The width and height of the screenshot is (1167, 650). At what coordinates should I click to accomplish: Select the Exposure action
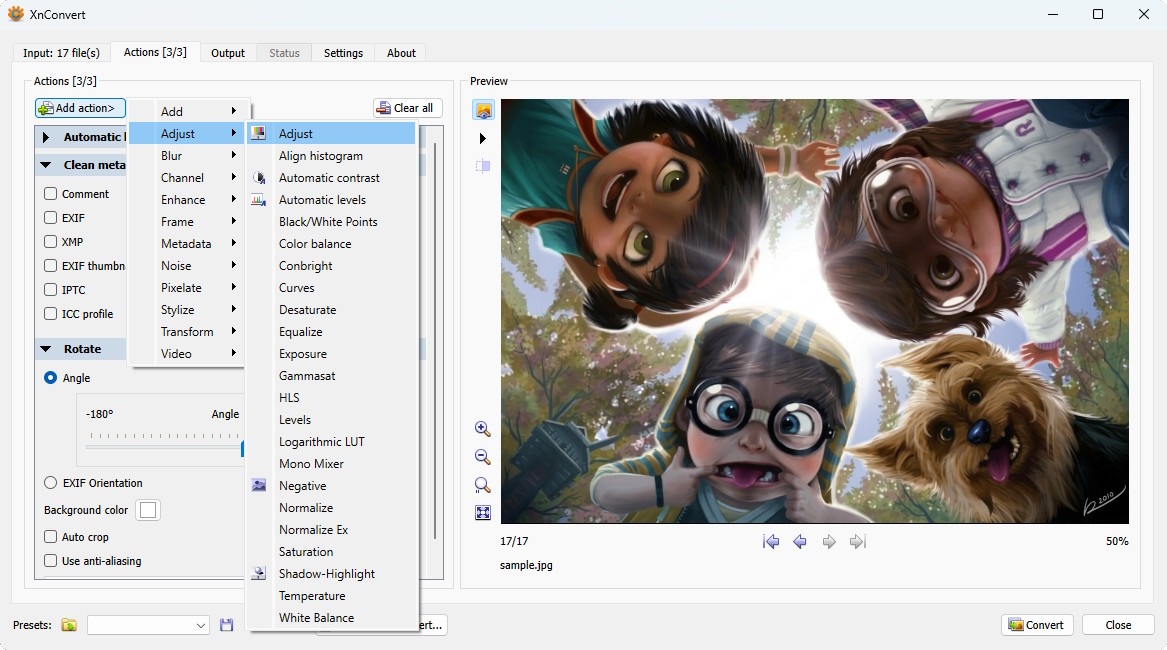[332, 354]
